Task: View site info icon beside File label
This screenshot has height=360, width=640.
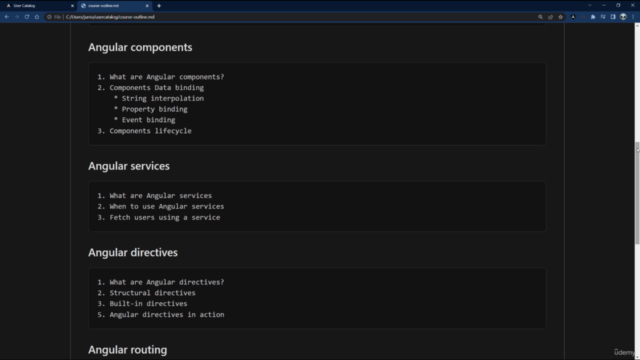Action: (x=49, y=17)
